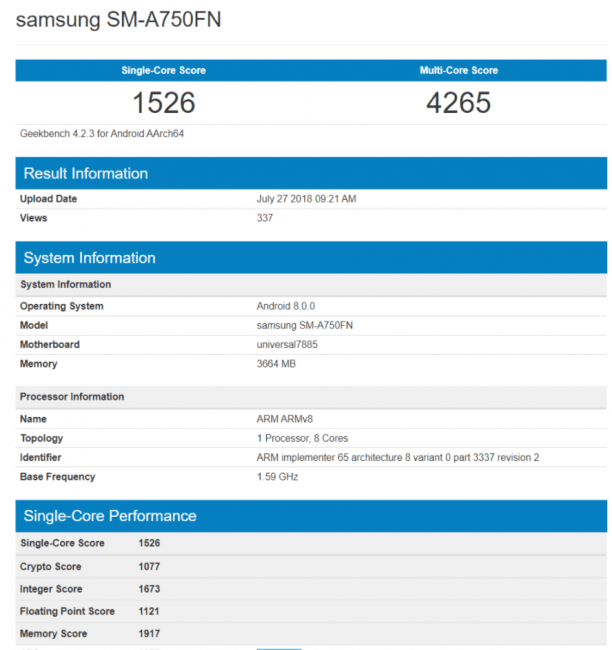Click the universal7885 motherboard value
This screenshot has height=650, width=612.
tap(287, 344)
